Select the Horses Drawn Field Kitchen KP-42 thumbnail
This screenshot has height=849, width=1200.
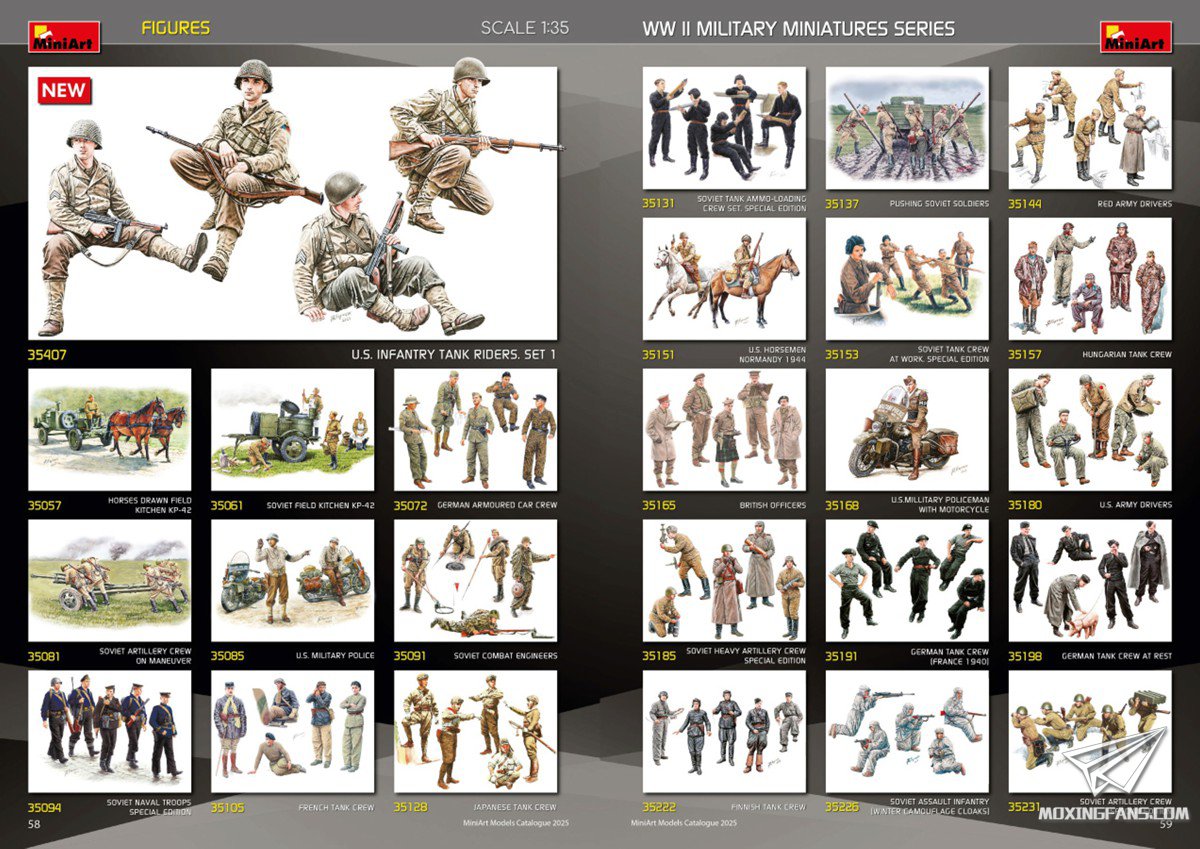click(x=109, y=430)
